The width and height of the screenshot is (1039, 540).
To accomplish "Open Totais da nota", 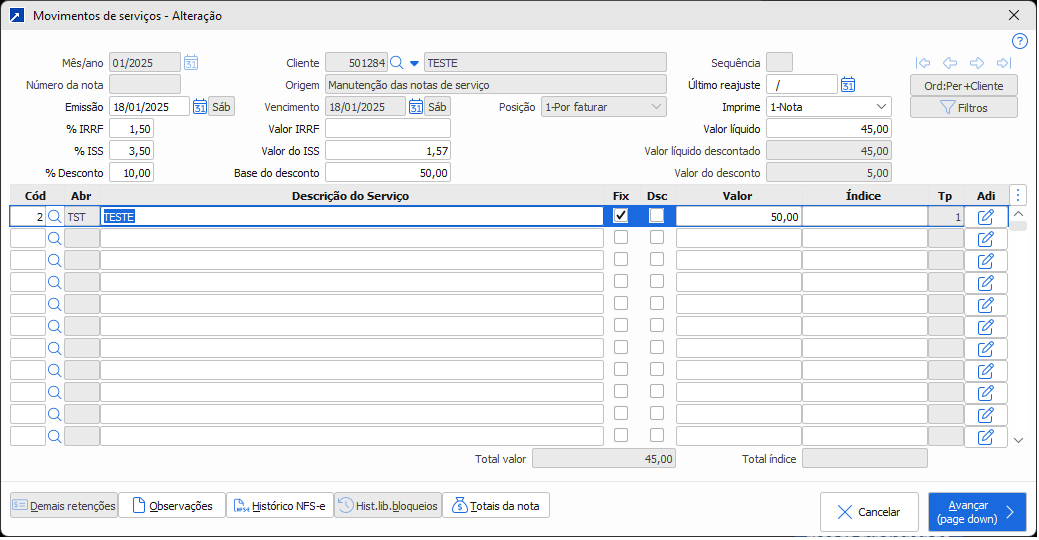I will pyautogui.click(x=495, y=506).
